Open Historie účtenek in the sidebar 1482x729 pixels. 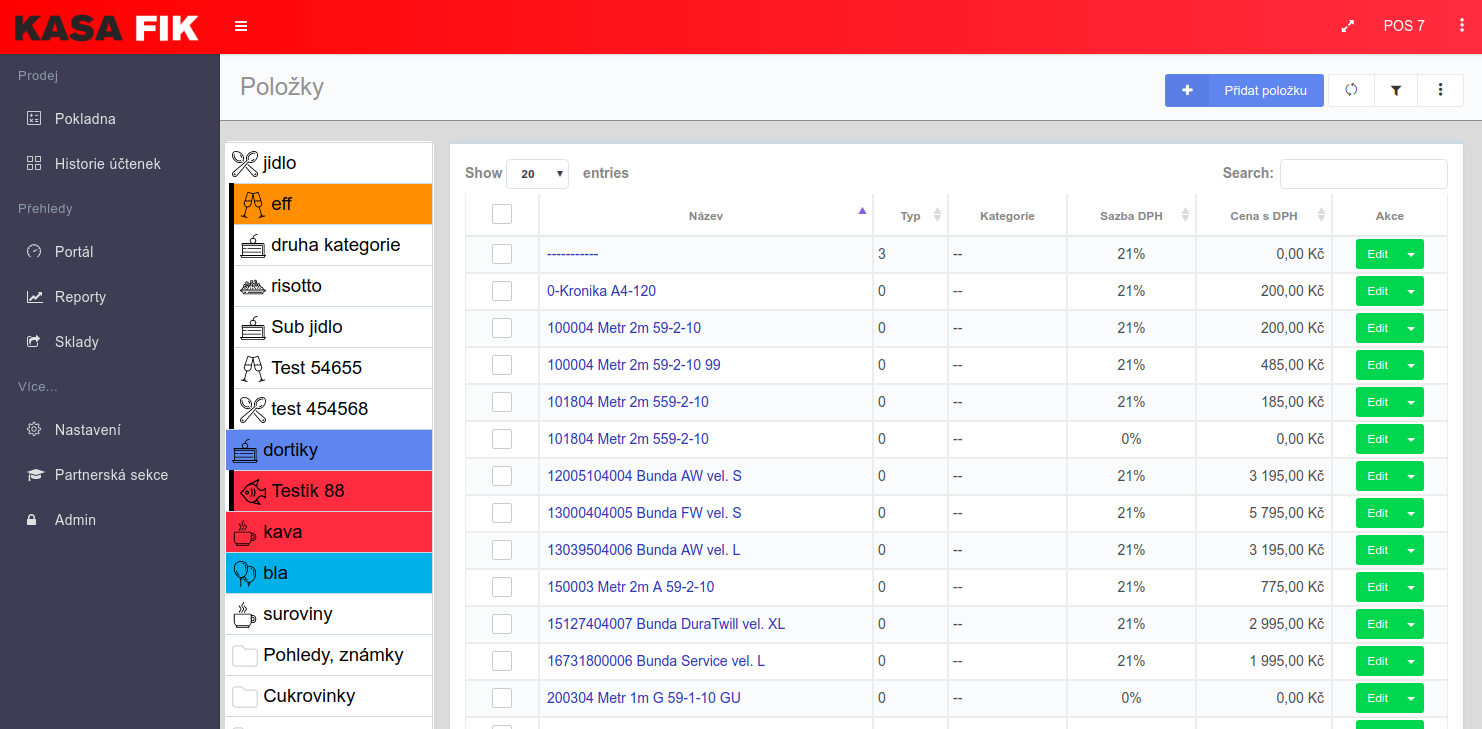pyautogui.click(x=110, y=163)
